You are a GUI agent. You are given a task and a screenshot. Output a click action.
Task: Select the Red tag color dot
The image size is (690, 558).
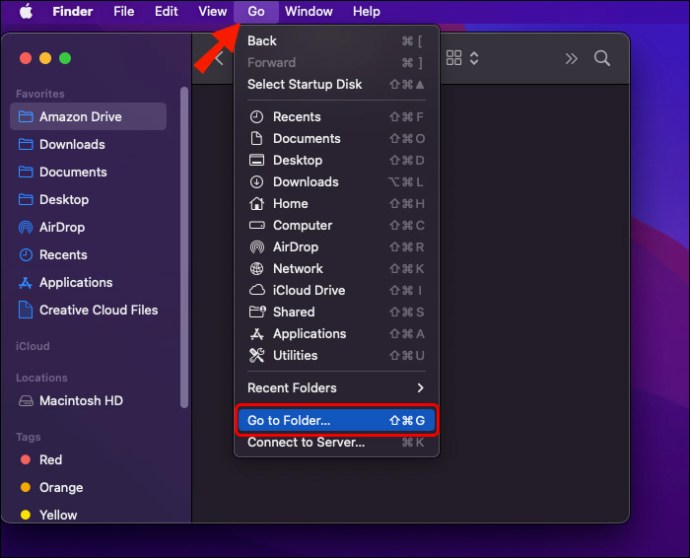click(x=26, y=460)
